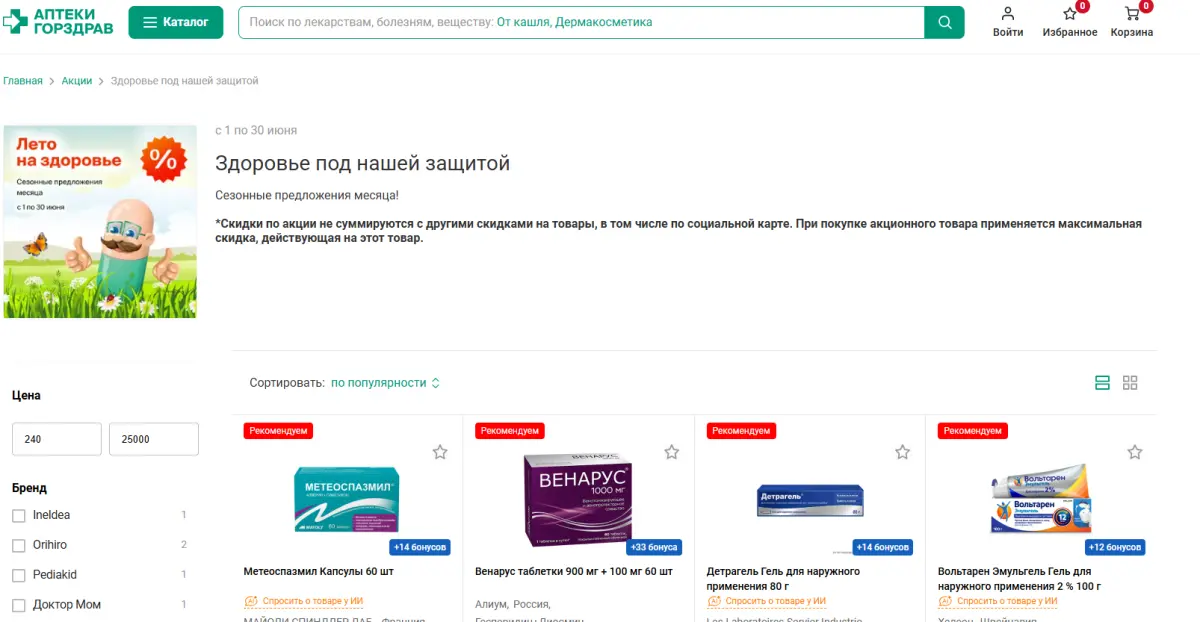The width and height of the screenshot is (1200, 622).
Task: Click the +12 бонусов badge on Вольтарен
Action: coord(1115,548)
